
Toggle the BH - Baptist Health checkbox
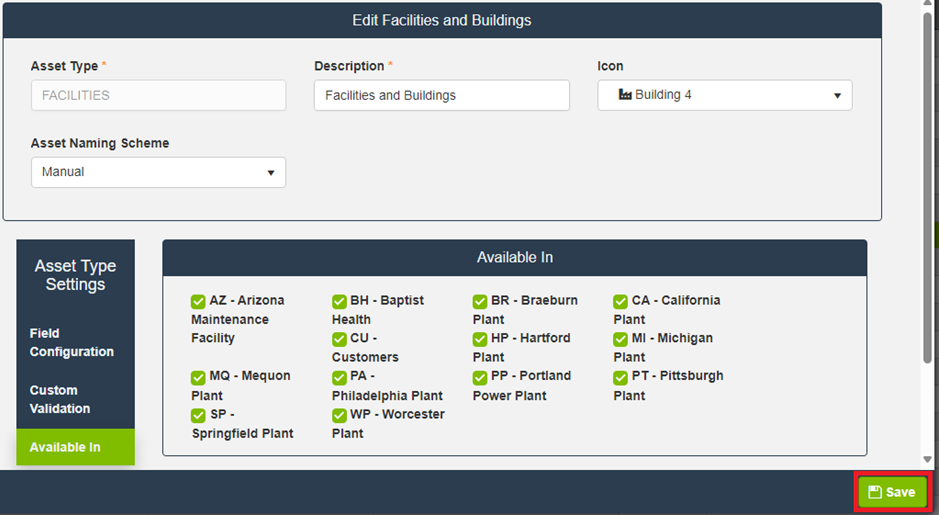point(339,301)
